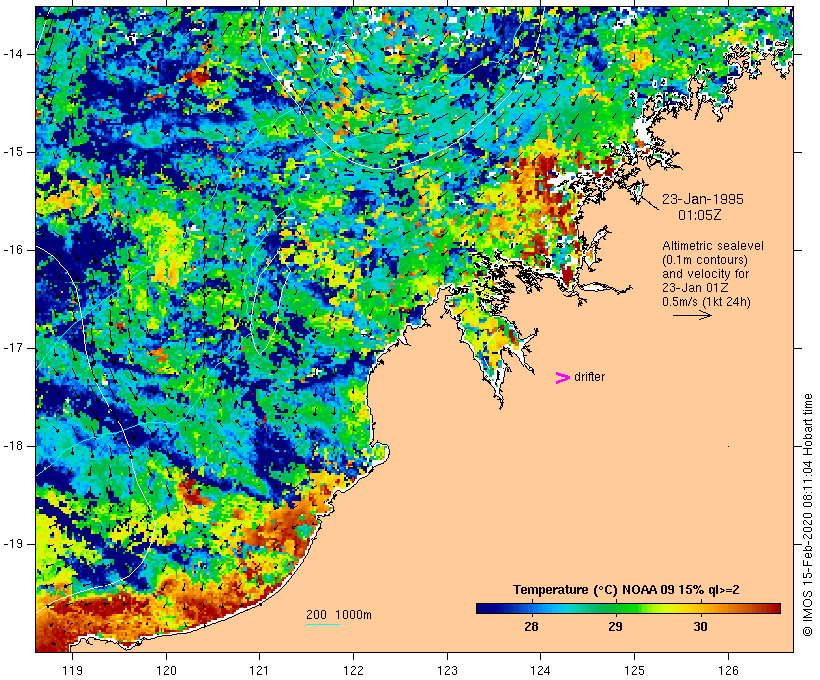Viewport: 820px width, 680px height.
Task: Click the colorbar tick label 28
Action: coord(531,627)
